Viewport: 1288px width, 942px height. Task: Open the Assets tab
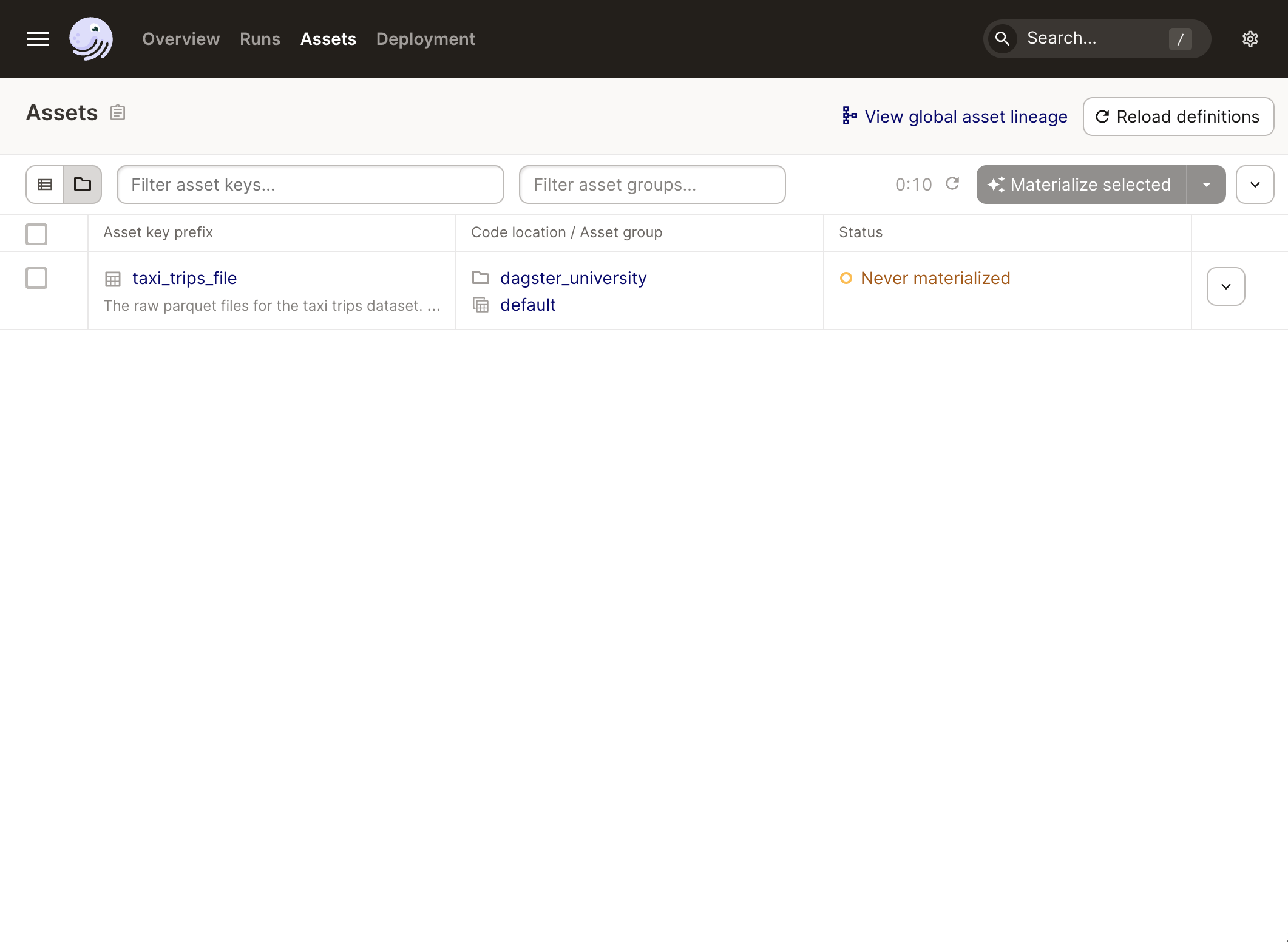[x=328, y=39]
